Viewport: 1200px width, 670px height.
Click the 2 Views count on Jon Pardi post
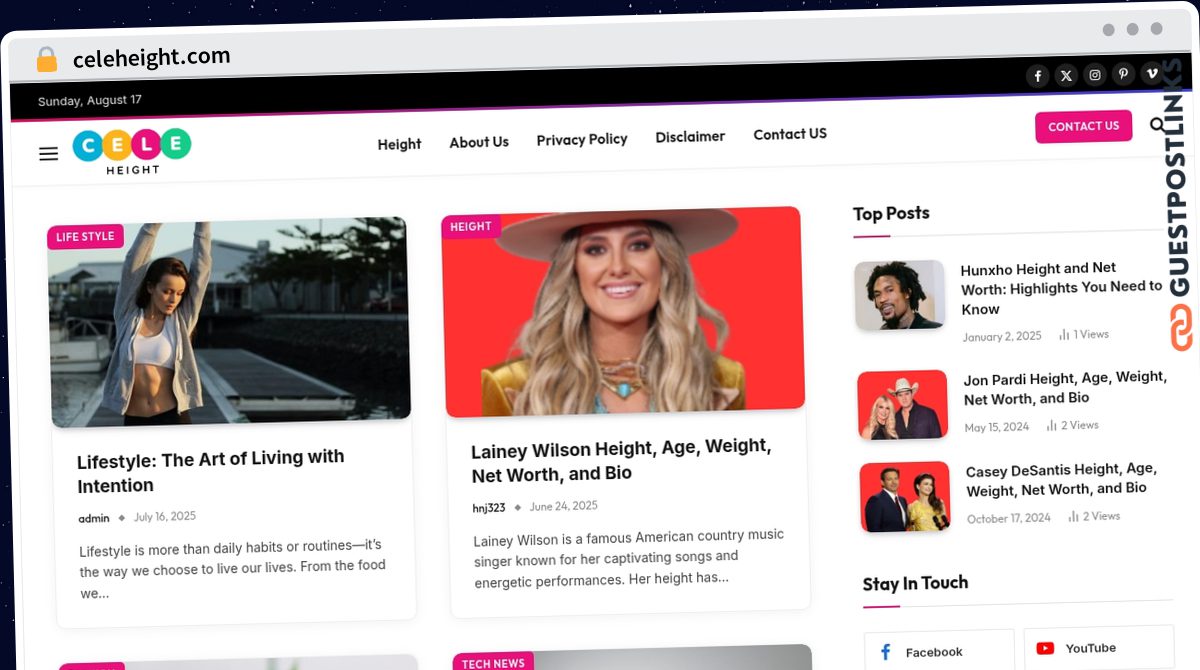(x=1072, y=426)
